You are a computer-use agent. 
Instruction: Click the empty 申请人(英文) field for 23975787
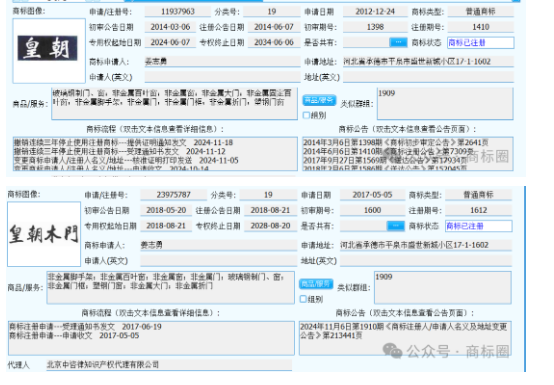[x=219, y=261]
